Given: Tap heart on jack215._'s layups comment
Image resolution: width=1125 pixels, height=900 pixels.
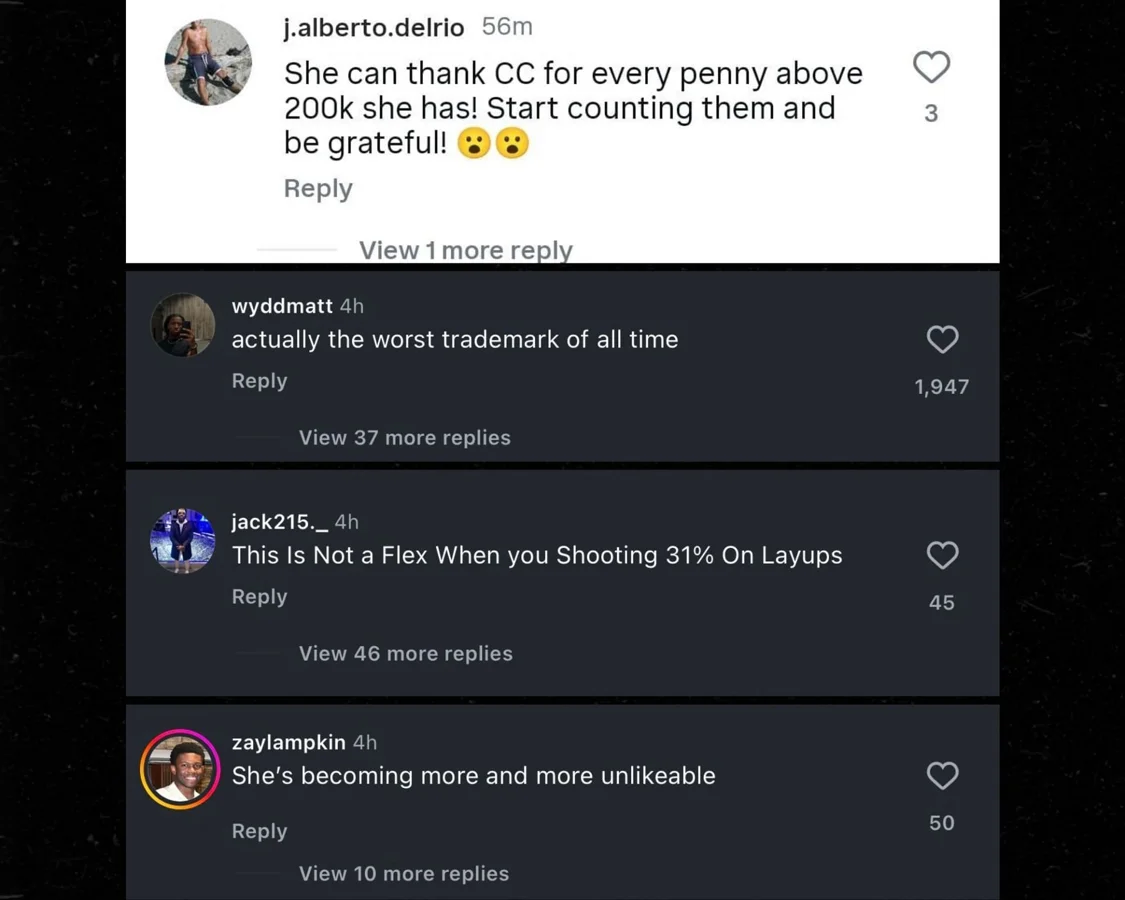Looking at the screenshot, I should pos(942,556).
